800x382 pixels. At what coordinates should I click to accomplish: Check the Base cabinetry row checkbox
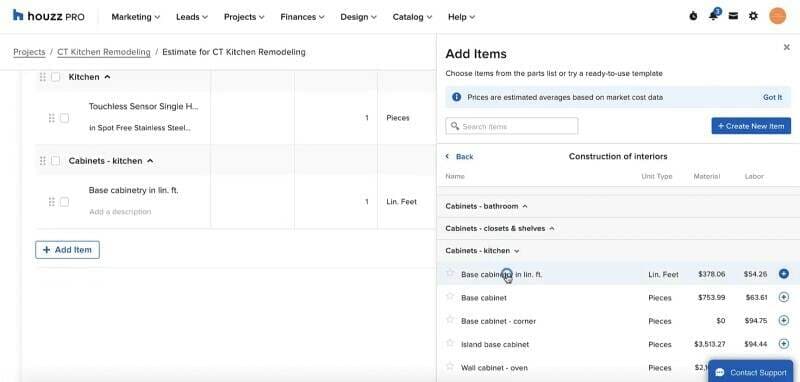pos(64,202)
